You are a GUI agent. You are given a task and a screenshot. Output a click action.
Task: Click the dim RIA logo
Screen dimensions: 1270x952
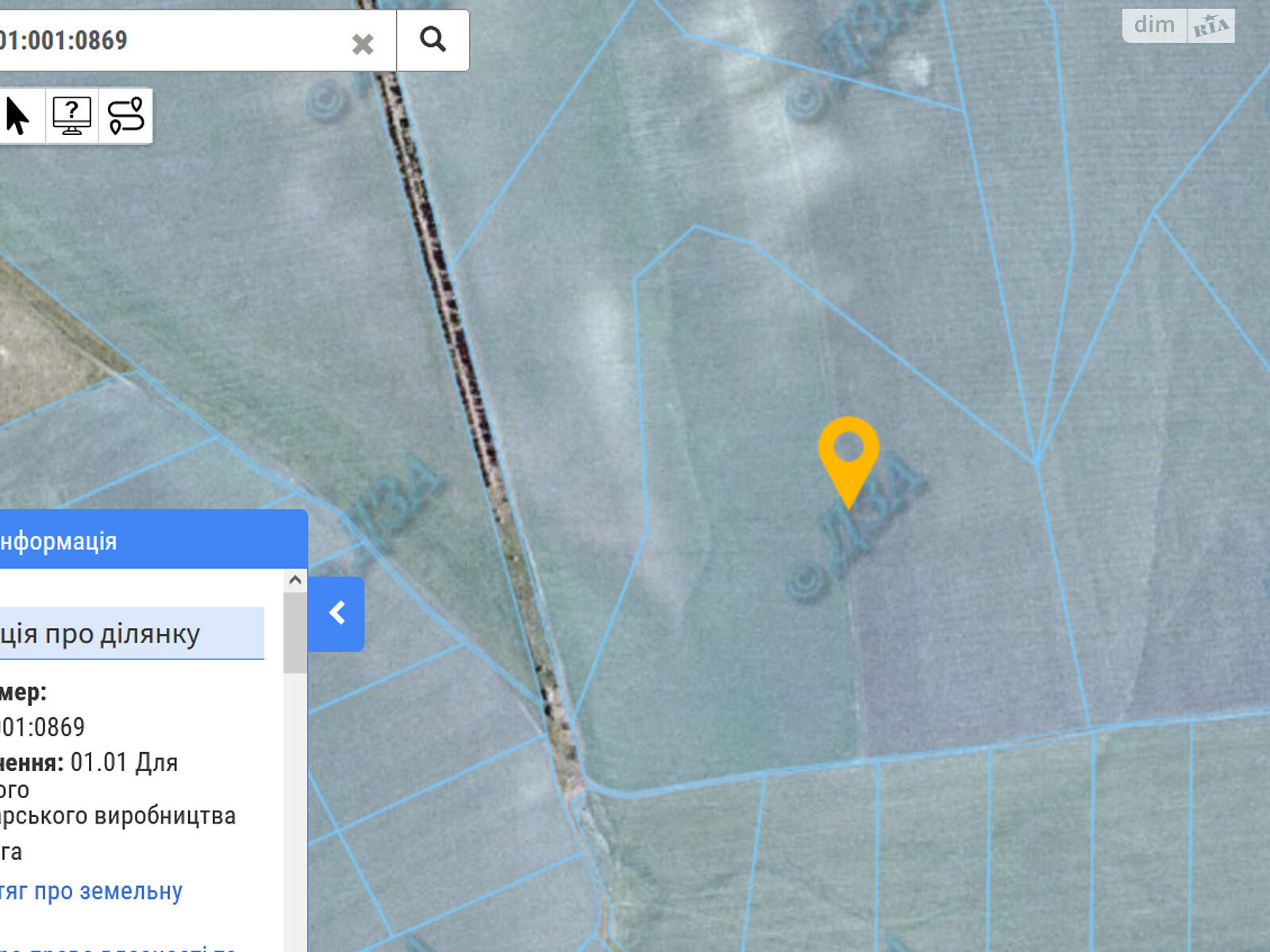coord(1178,25)
